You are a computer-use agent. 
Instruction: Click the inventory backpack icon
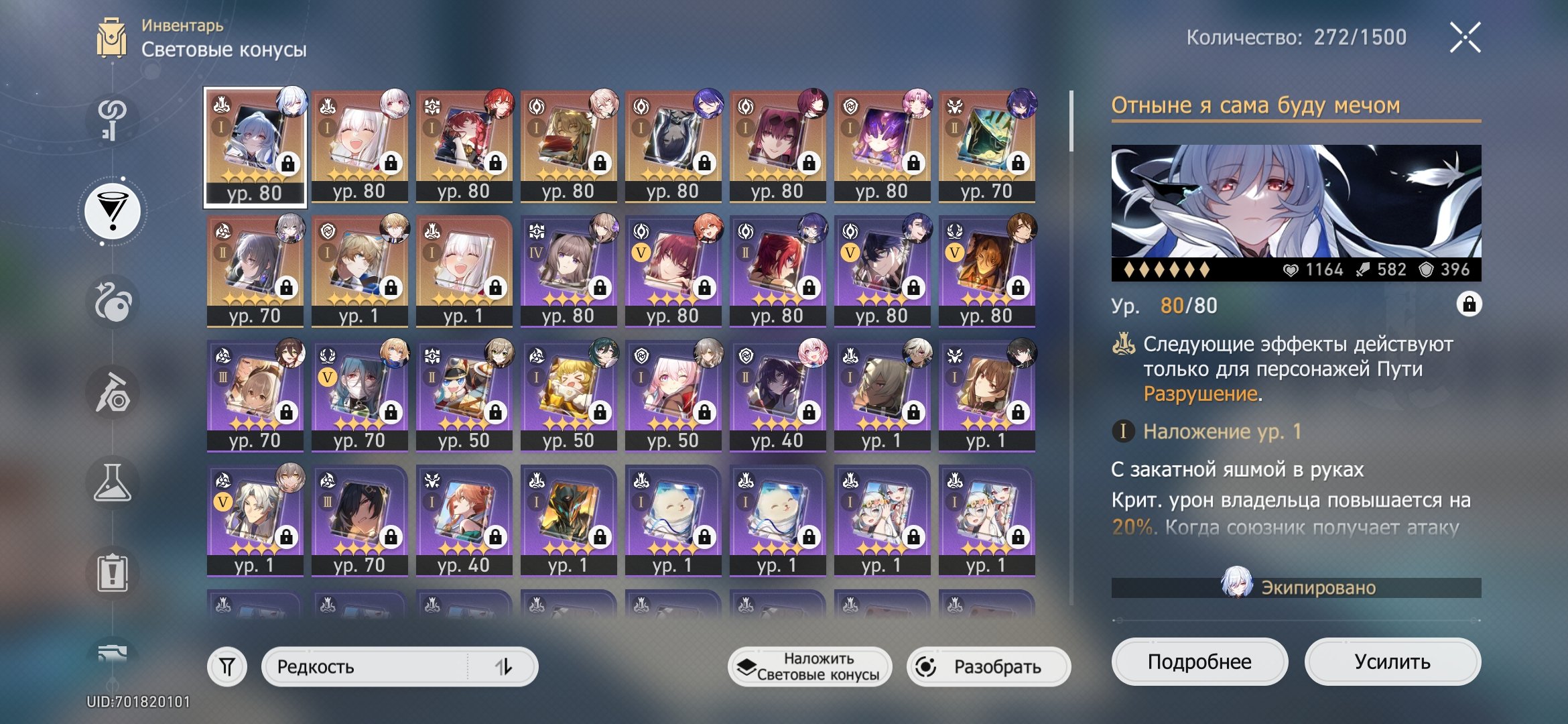(111, 38)
